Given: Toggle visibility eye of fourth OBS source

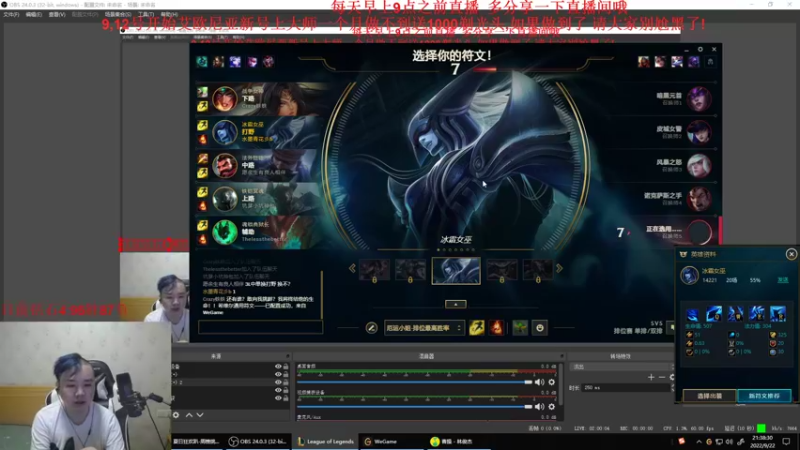Looking at the screenshot, I should [x=278, y=390].
